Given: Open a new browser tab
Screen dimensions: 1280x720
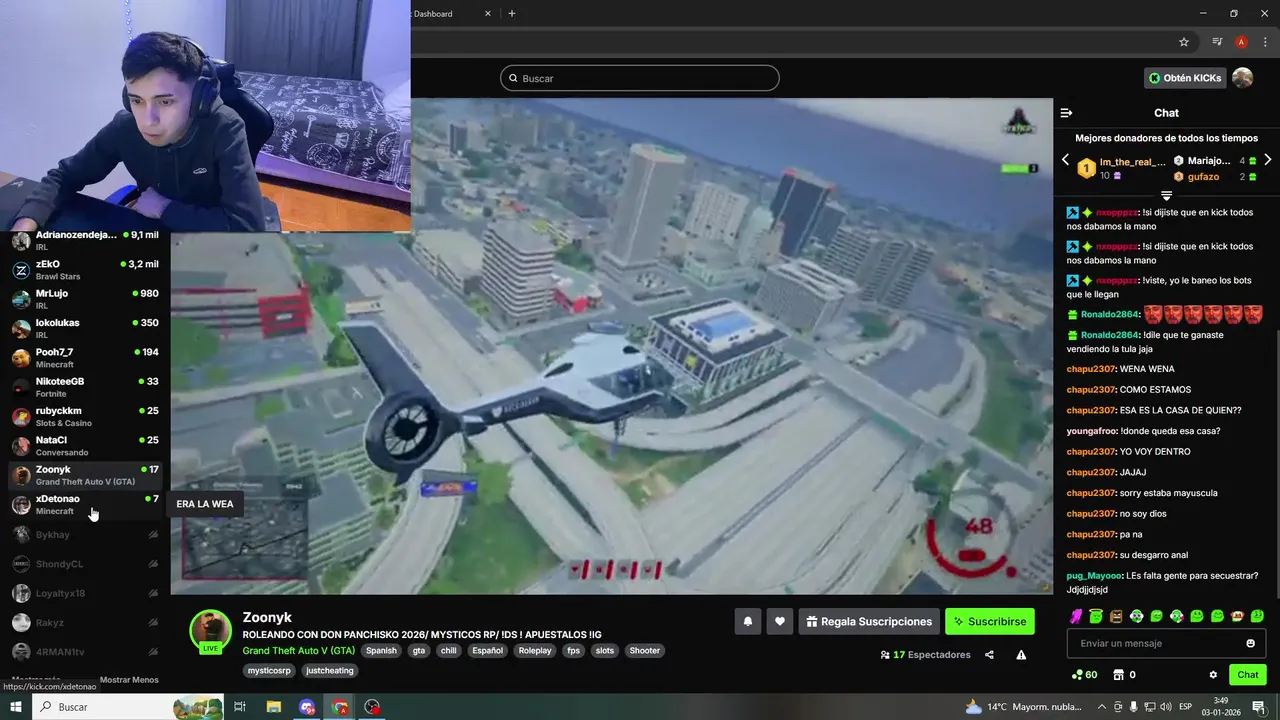Looking at the screenshot, I should click(512, 14).
